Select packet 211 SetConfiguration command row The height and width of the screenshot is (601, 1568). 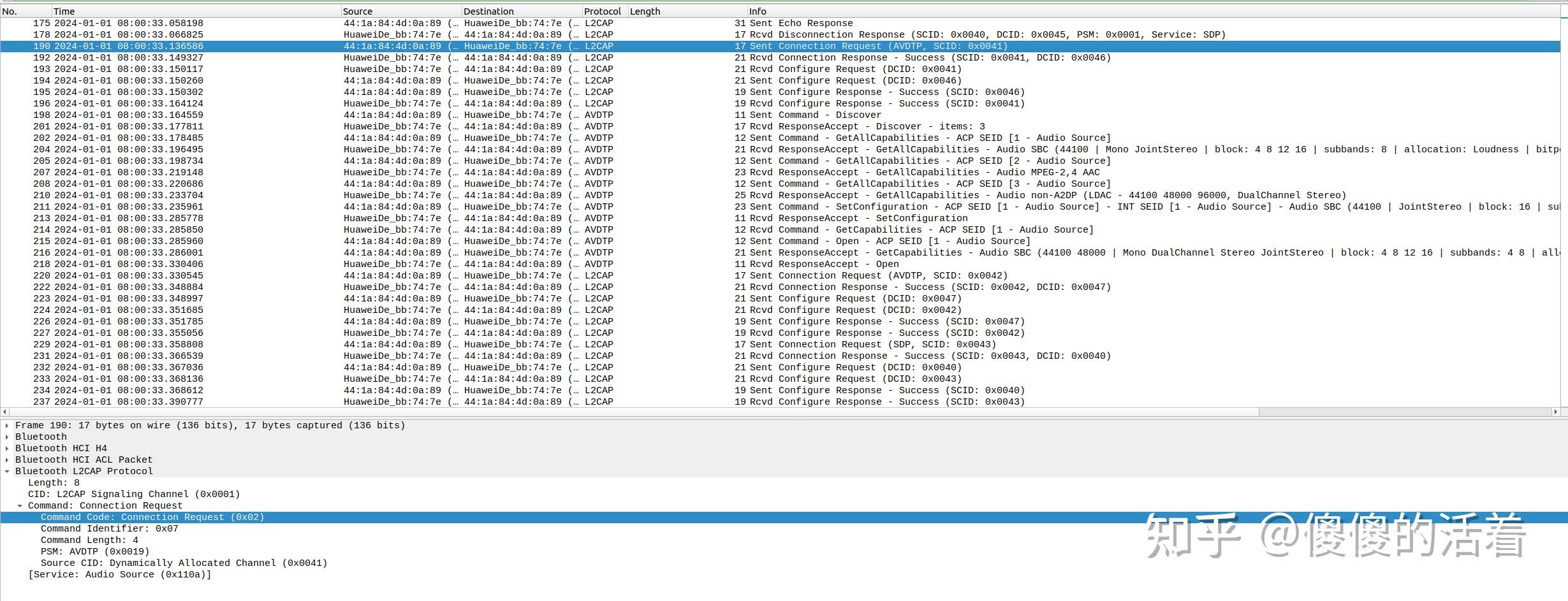tap(780, 207)
